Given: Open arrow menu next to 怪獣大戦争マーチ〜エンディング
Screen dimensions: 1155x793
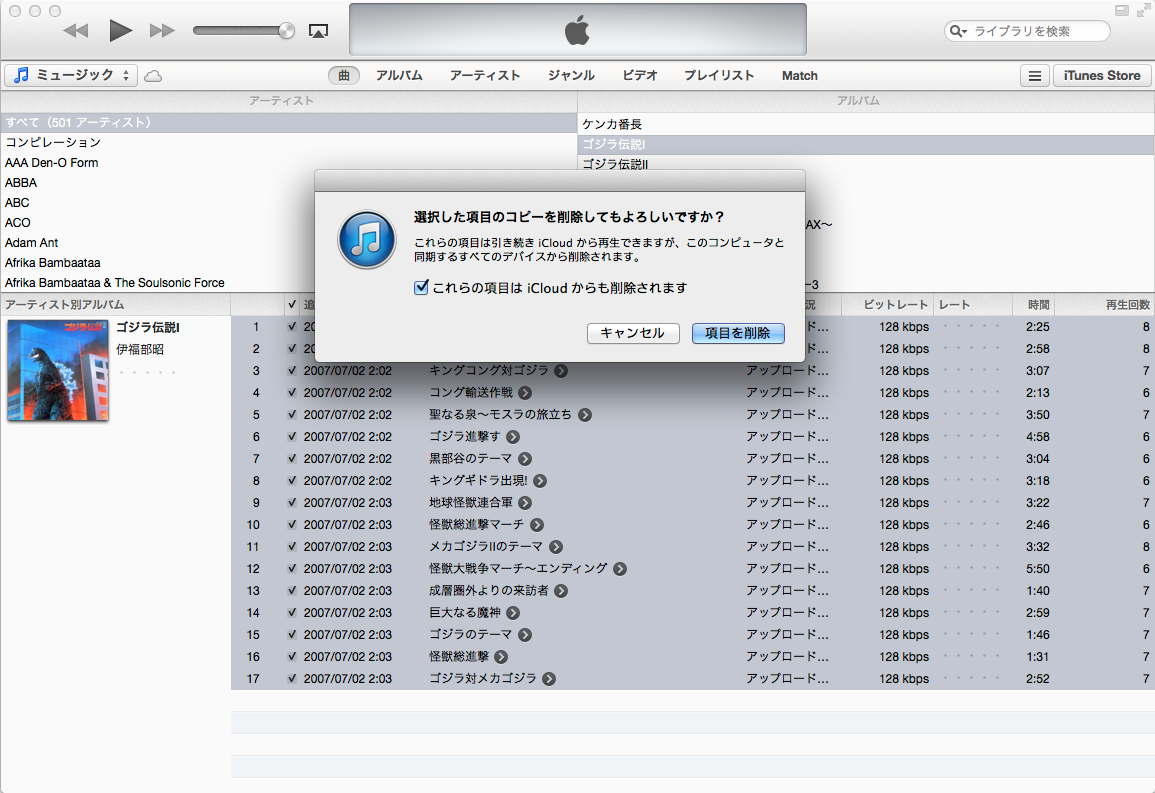Looking at the screenshot, I should (x=620, y=569).
